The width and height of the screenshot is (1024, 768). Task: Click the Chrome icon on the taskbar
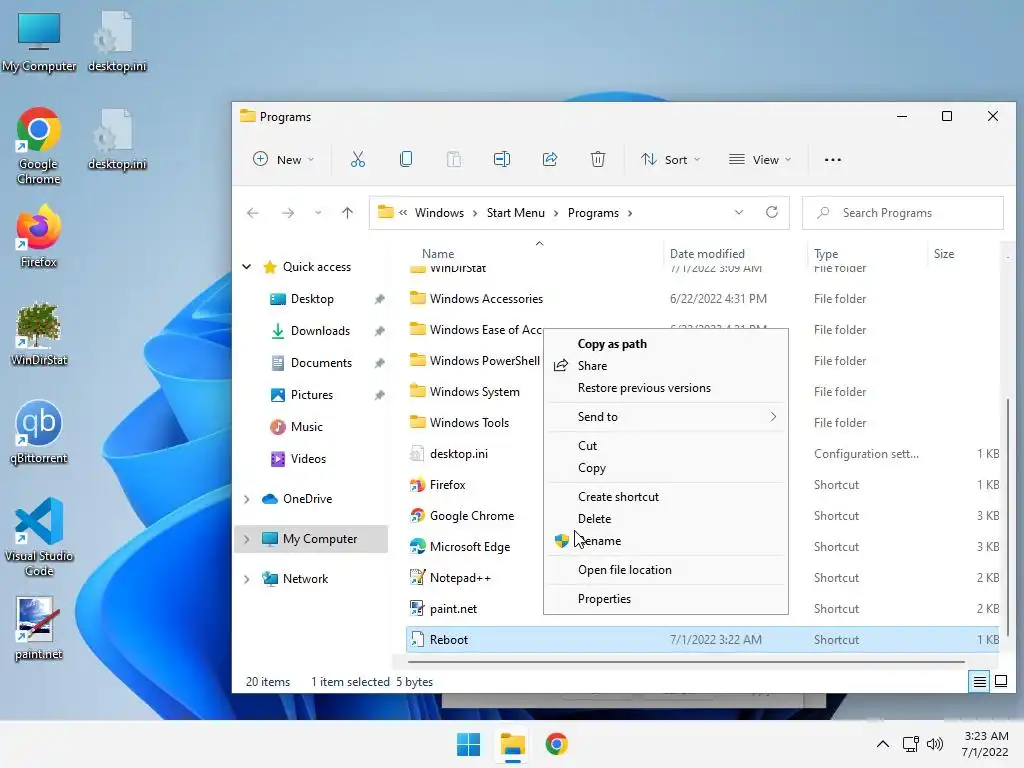(x=556, y=744)
